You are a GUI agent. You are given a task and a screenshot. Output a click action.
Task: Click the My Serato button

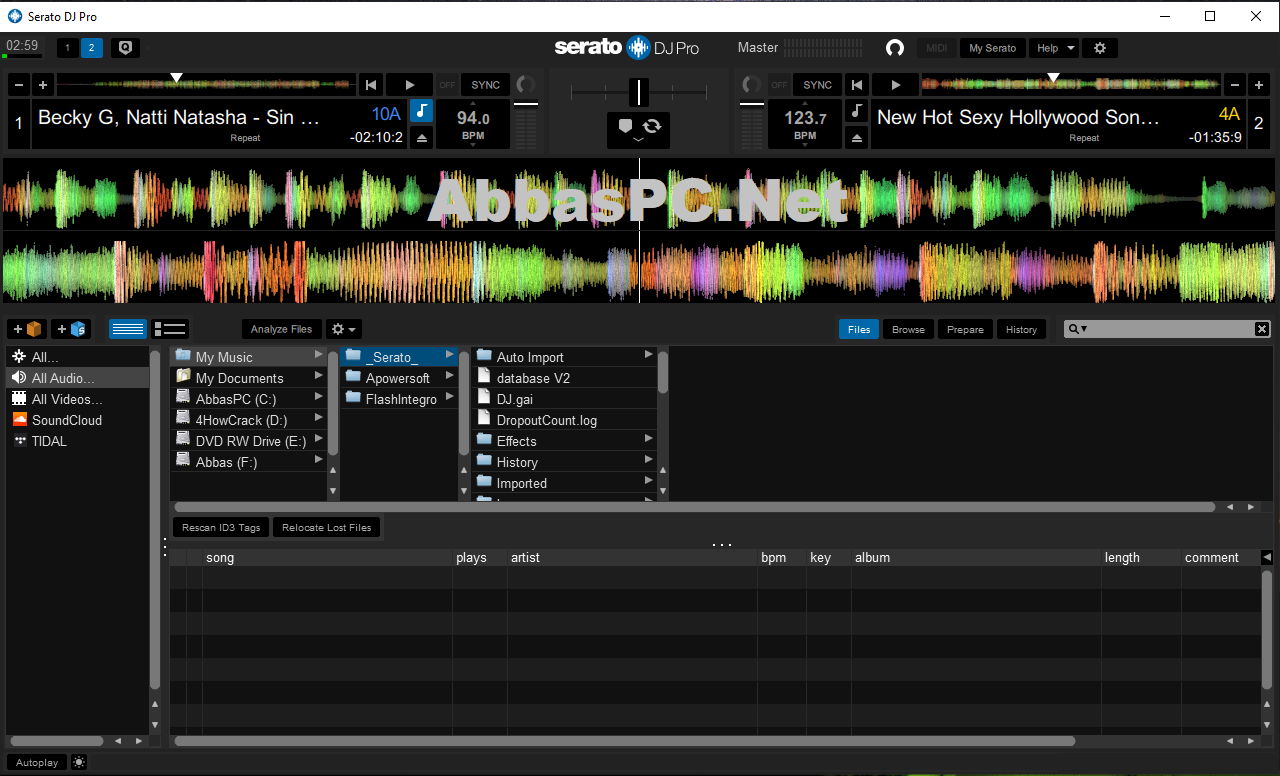pos(992,48)
